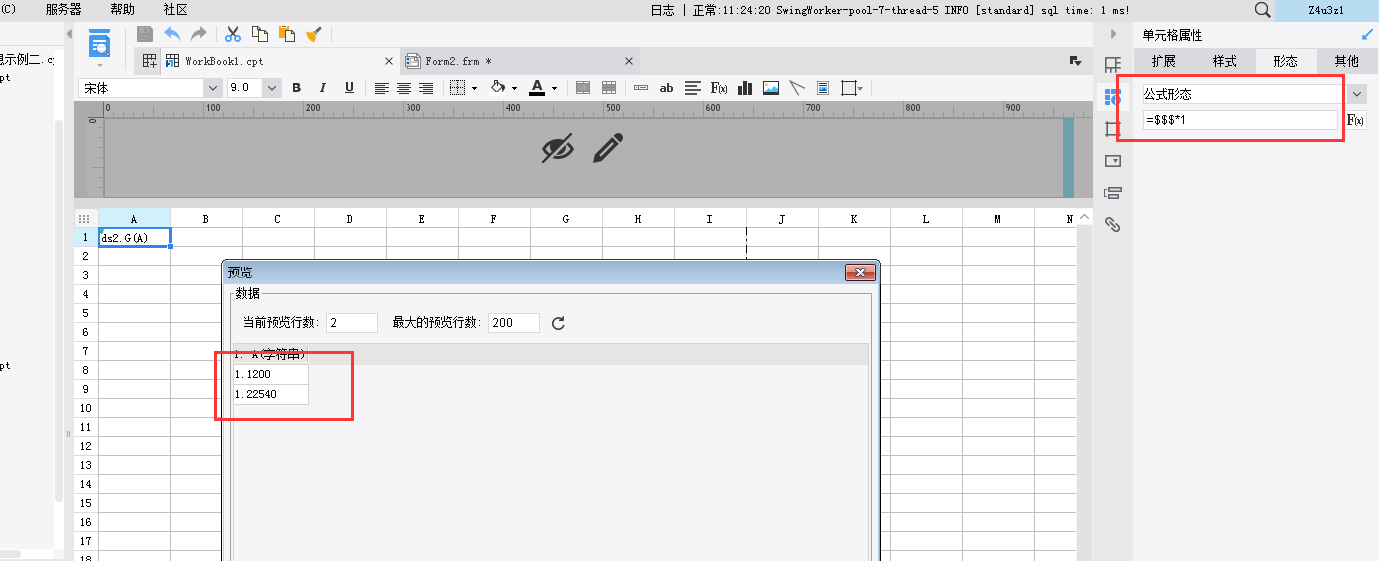Viewport: 1379px width, 561px height.
Task: Click the F(x) button beside the =$$$*1 field
Action: [1355, 120]
